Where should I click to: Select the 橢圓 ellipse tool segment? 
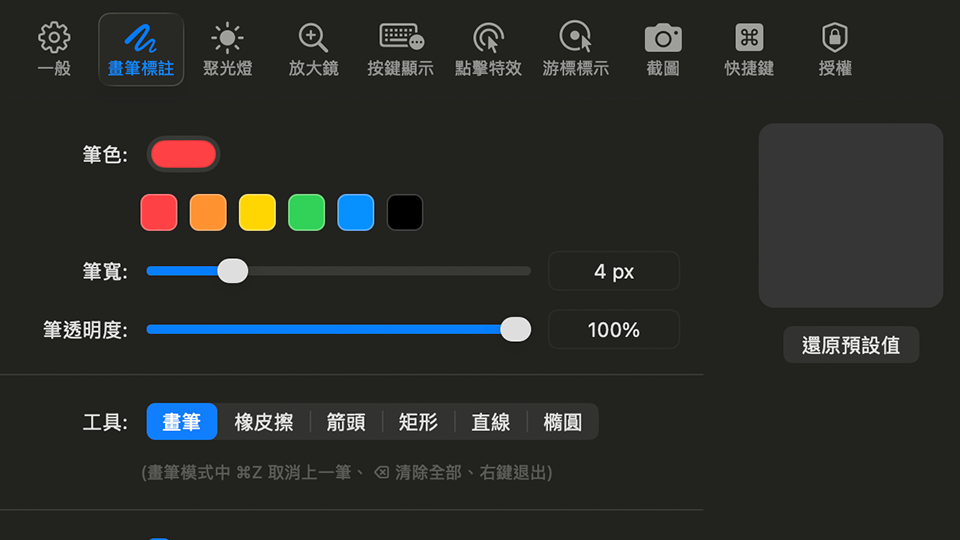tap(563, 422)
